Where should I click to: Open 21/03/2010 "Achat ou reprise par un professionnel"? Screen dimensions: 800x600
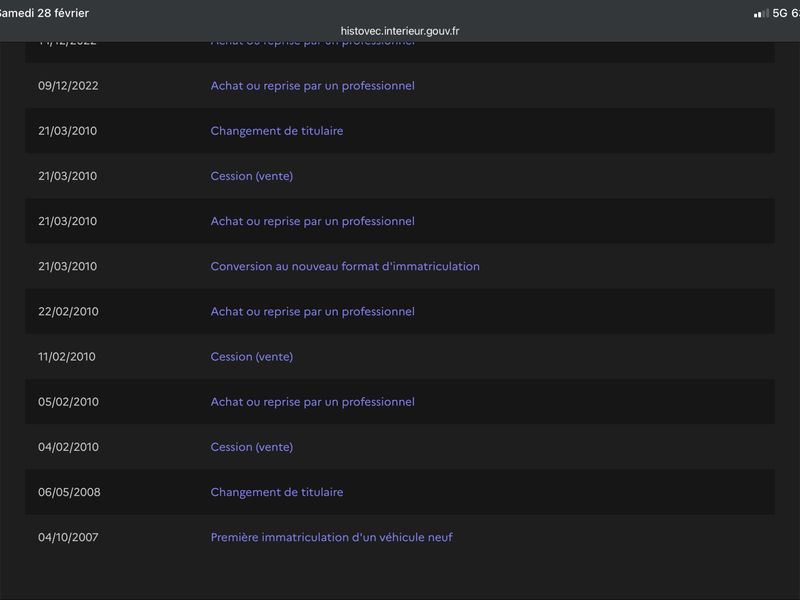(312, 221)
